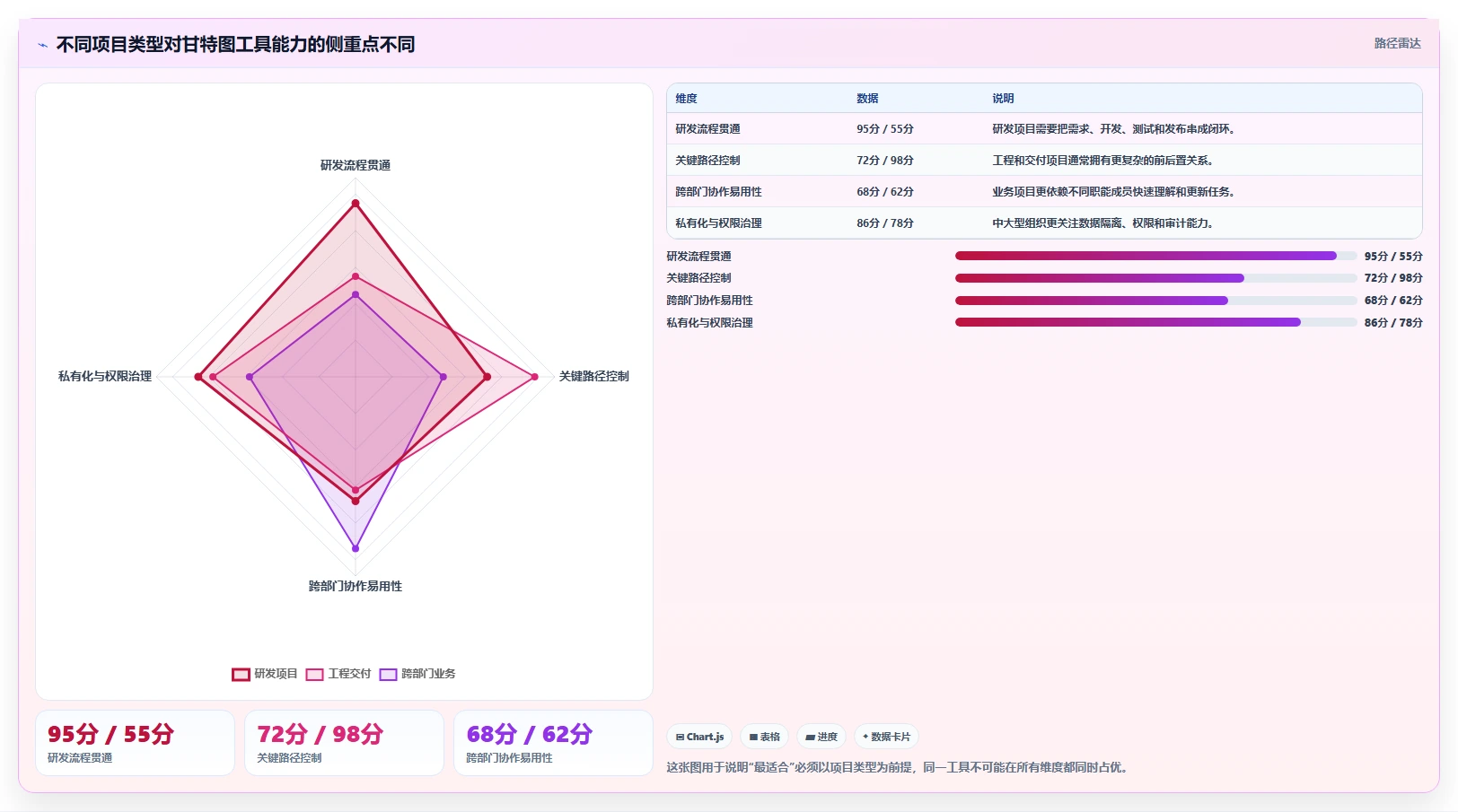The width and height of the screenshot is (1458, 812).
Task: Click the 跨部门协作易用性 table row name
Action: [x=718, y=192]
